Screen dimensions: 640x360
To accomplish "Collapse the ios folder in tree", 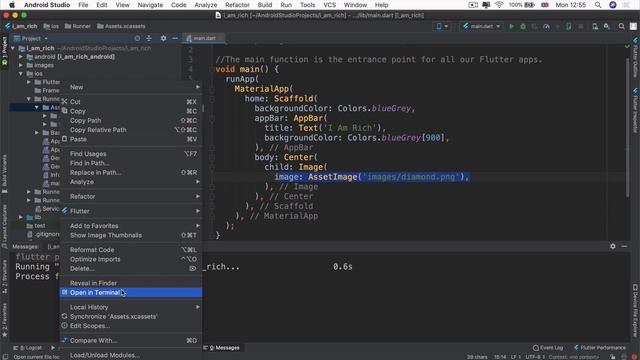I will click(x=21, y=74).
